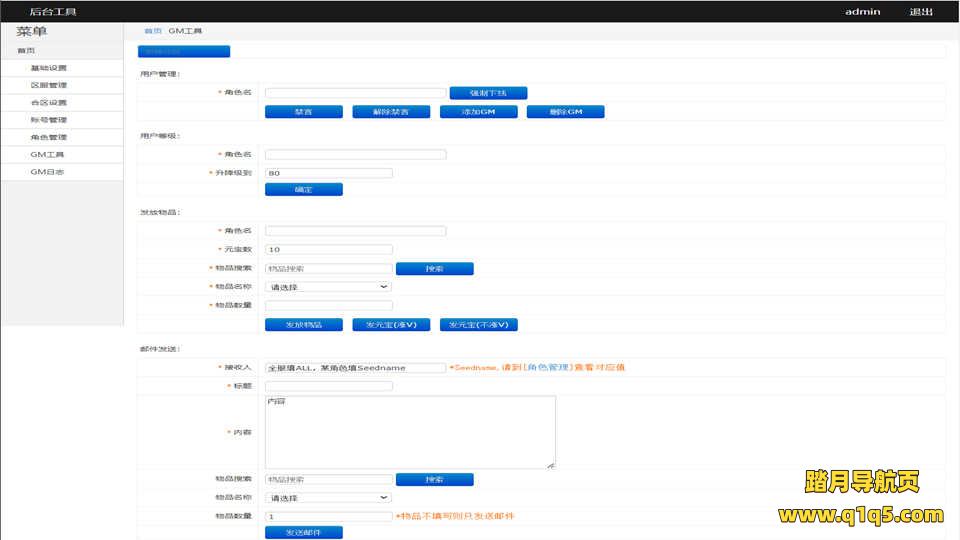
Task: Focus the 升降级到 input field
Action: (328, 173)
